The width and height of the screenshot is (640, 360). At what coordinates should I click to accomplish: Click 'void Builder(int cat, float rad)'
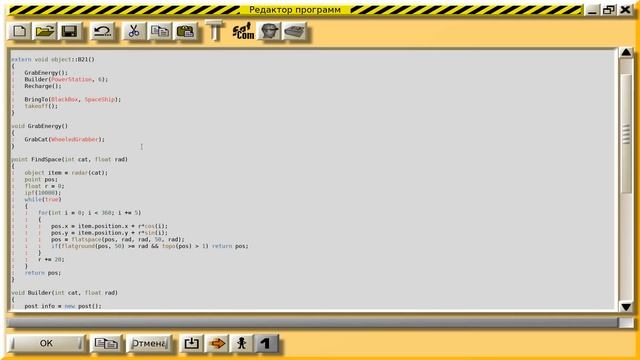click(x=64, y=293)
